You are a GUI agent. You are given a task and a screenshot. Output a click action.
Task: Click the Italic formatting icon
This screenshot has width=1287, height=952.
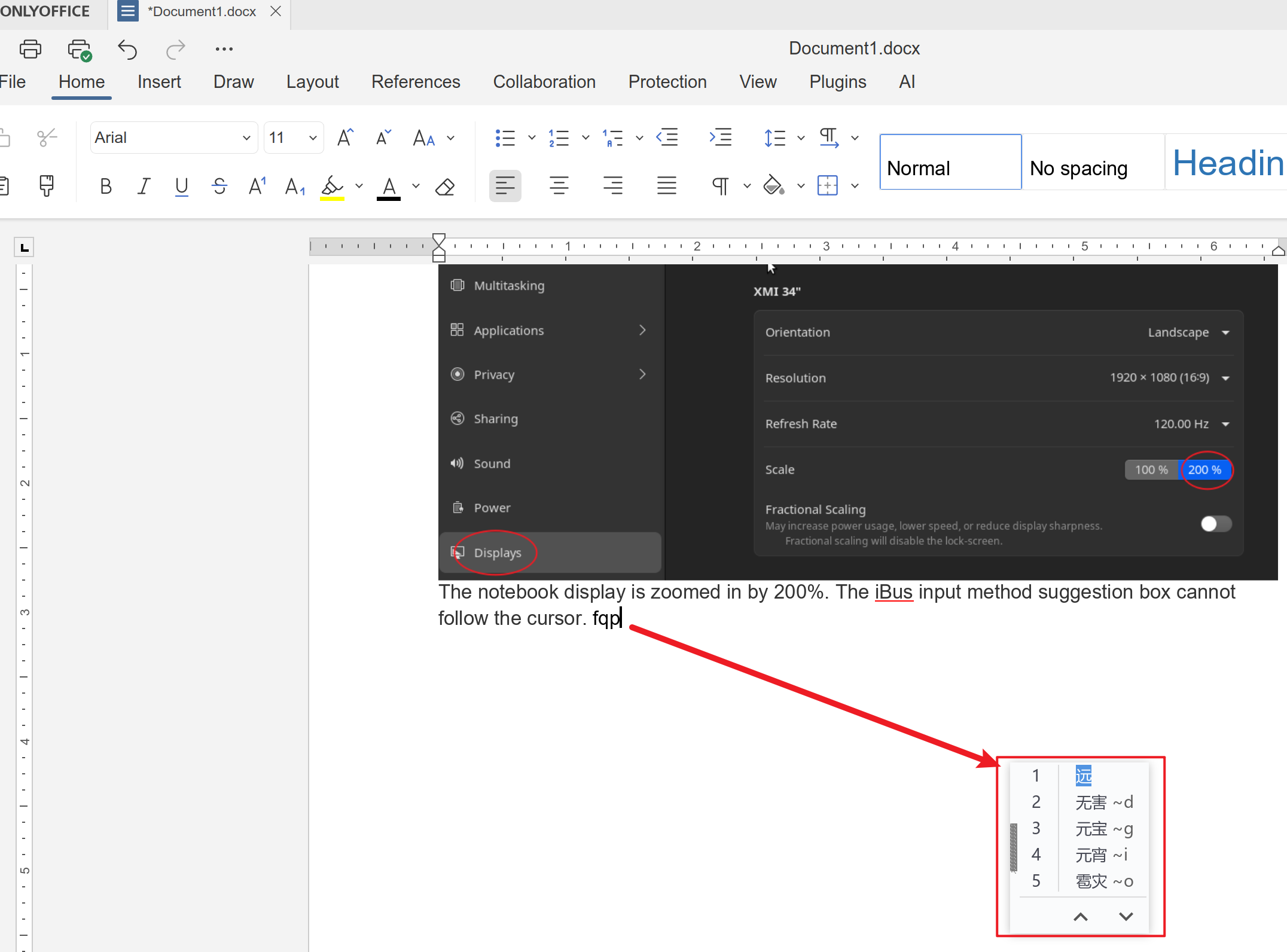(144, 187)
